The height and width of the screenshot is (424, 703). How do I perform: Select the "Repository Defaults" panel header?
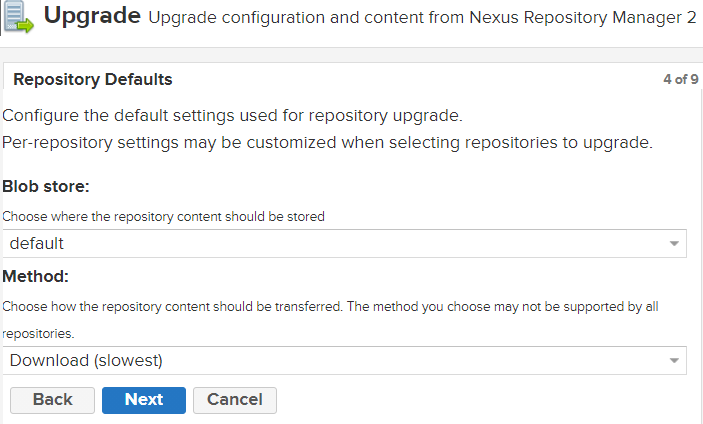pos(93,80)
